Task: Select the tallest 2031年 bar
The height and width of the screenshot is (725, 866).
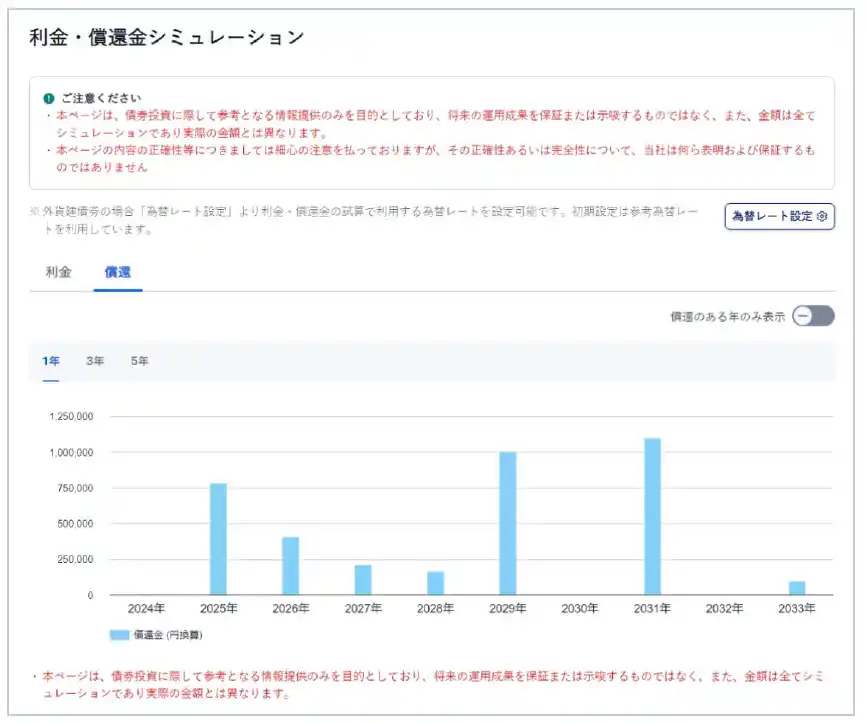Action: (652, 516)
